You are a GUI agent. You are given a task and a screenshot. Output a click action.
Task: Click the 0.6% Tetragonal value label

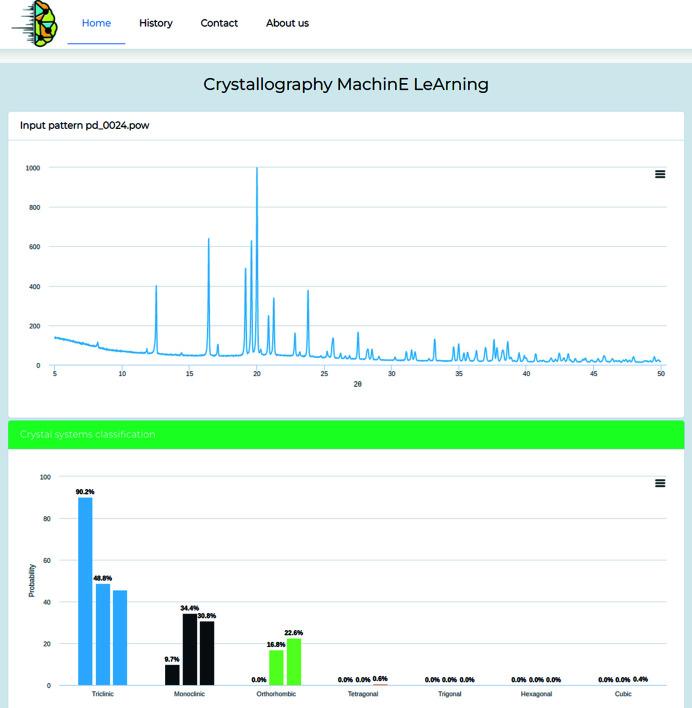(380, 679)
